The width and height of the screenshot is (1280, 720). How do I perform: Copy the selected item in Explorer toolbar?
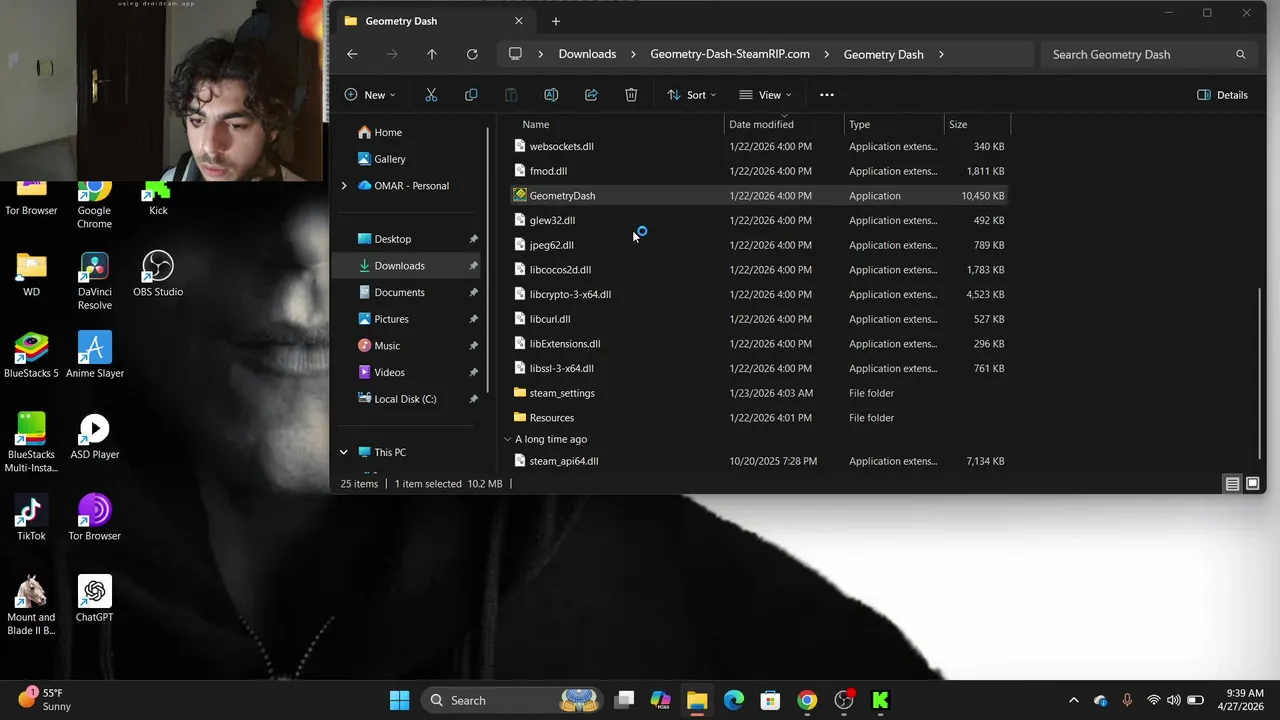point(471,95)
